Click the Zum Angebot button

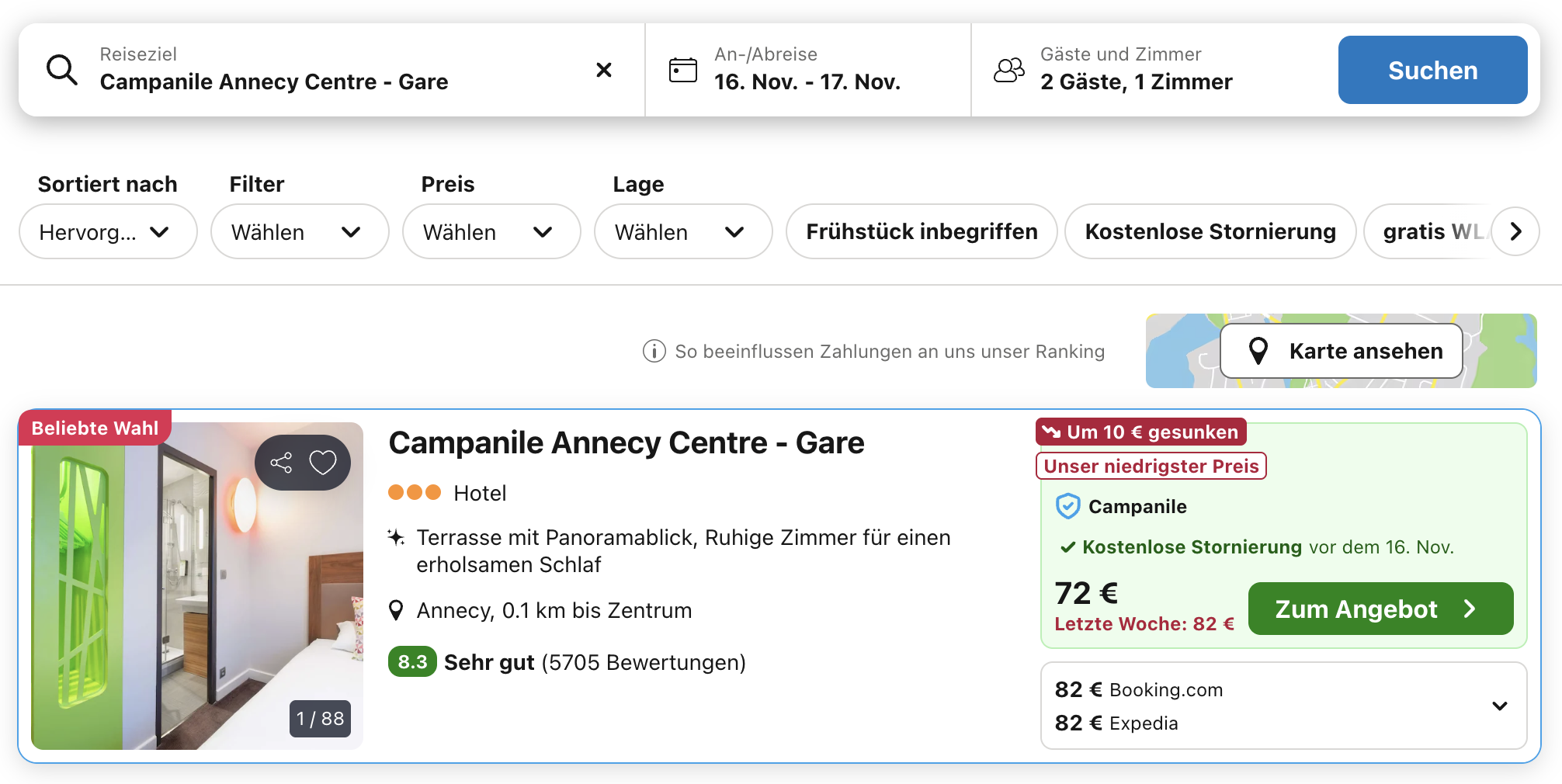[1380, 609]
